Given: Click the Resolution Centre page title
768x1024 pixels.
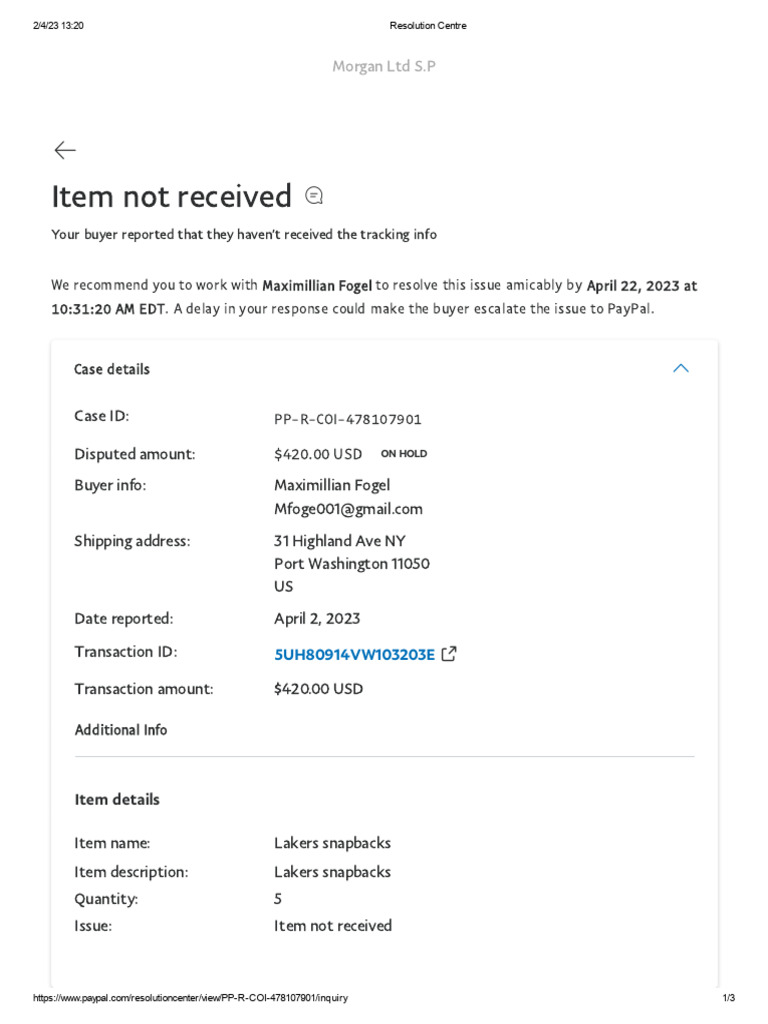Looking at the screenshot, I should pyautogui.click(x=427, y=26).
